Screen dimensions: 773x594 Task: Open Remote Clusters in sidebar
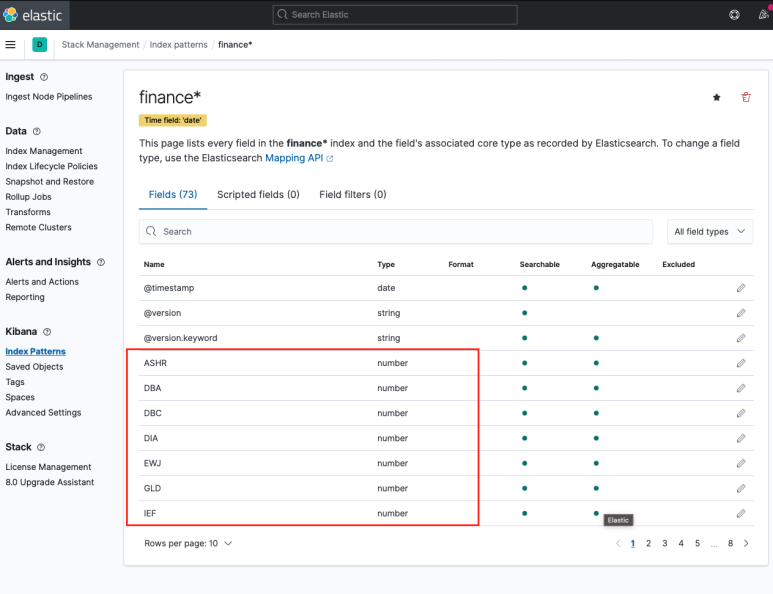38,227
